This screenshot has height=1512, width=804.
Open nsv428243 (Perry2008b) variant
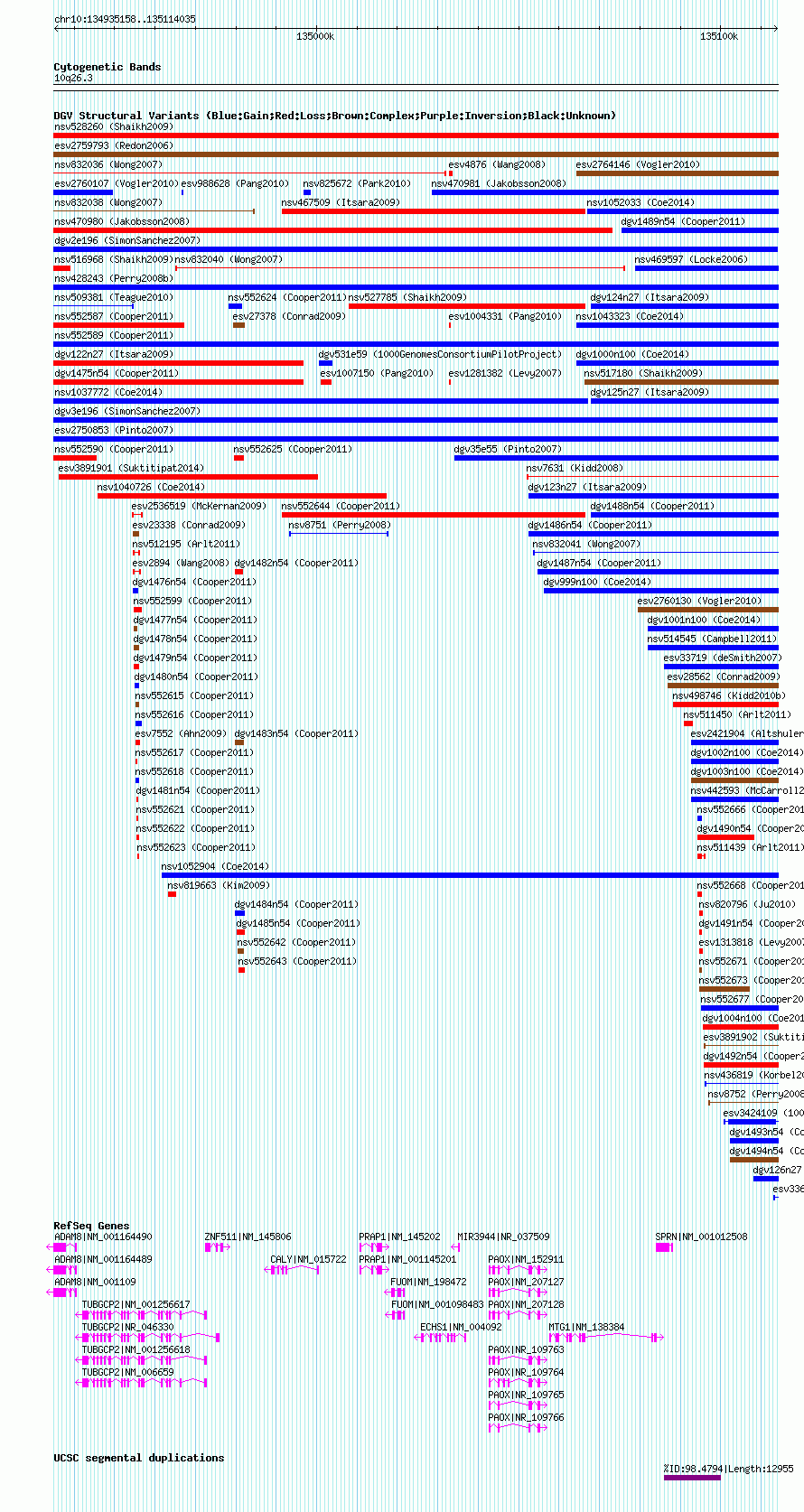(x=114, y=278)
